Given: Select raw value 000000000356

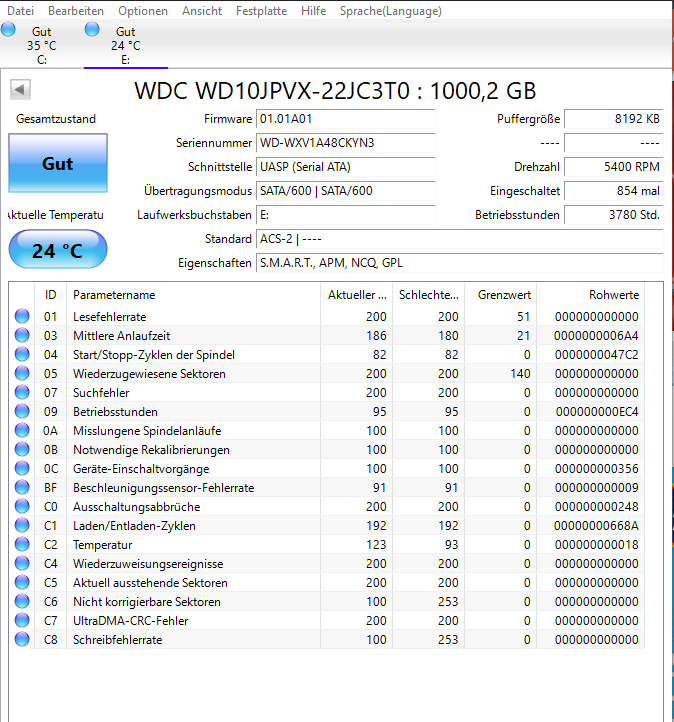Looking at the screenshot, I should [597, 469].
